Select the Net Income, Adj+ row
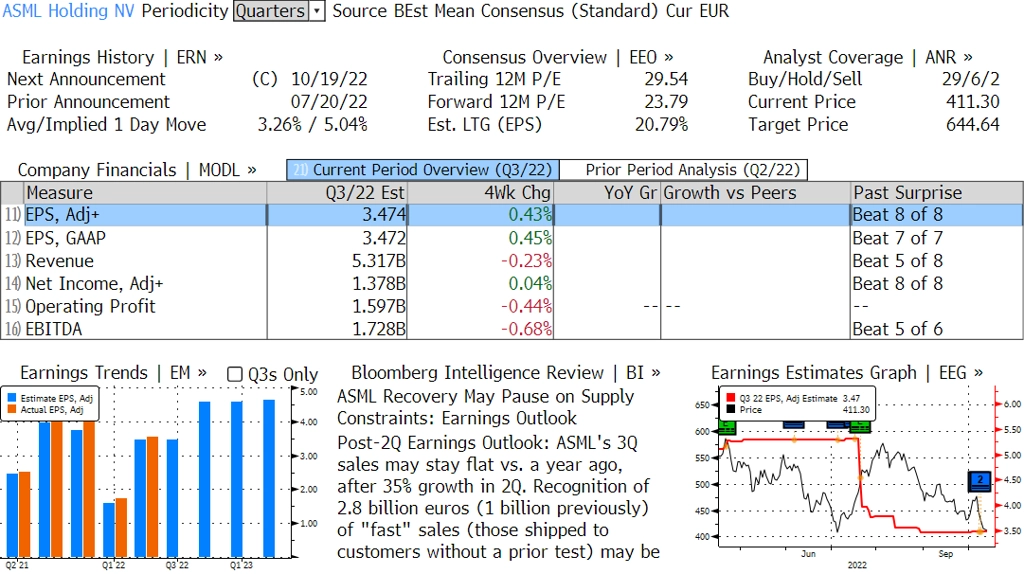Screen dimensions: 1024x574 point(511,283)
